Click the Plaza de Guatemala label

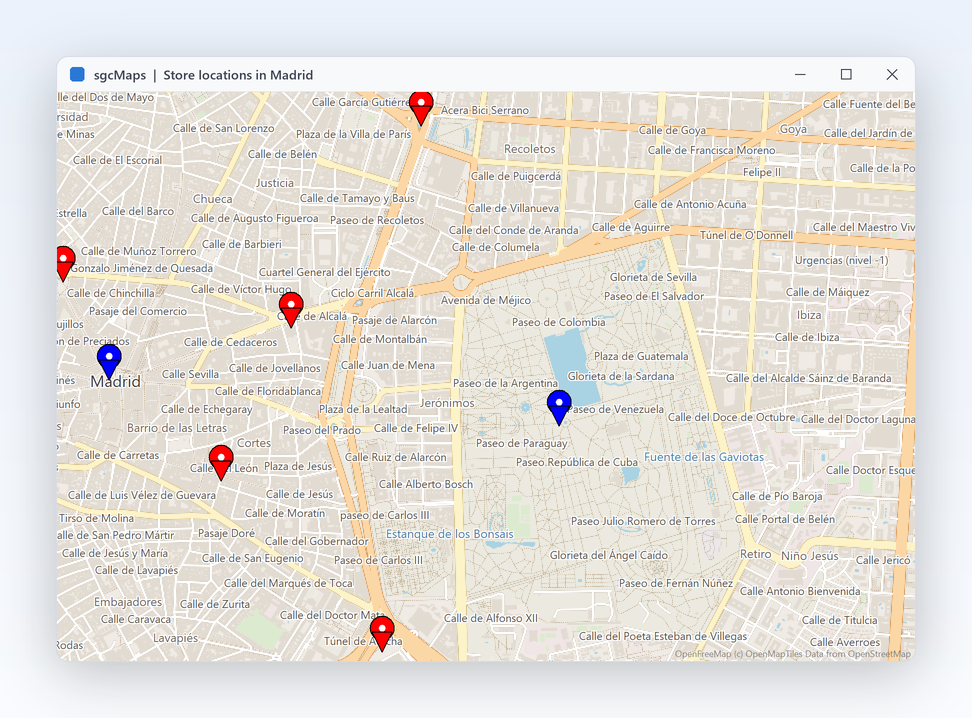pyautogui.click(x=641, y=356)
